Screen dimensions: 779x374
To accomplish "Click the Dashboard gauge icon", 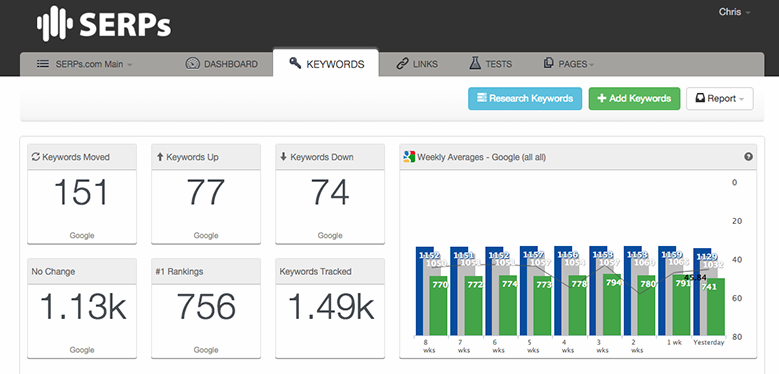I will (x=192, y=64).
